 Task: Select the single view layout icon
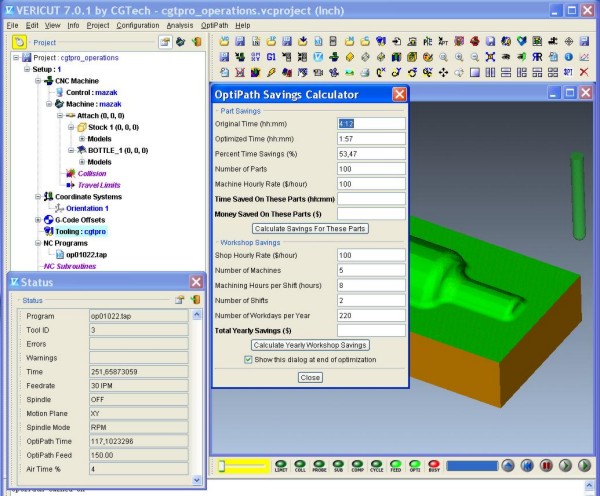[474, 72]
